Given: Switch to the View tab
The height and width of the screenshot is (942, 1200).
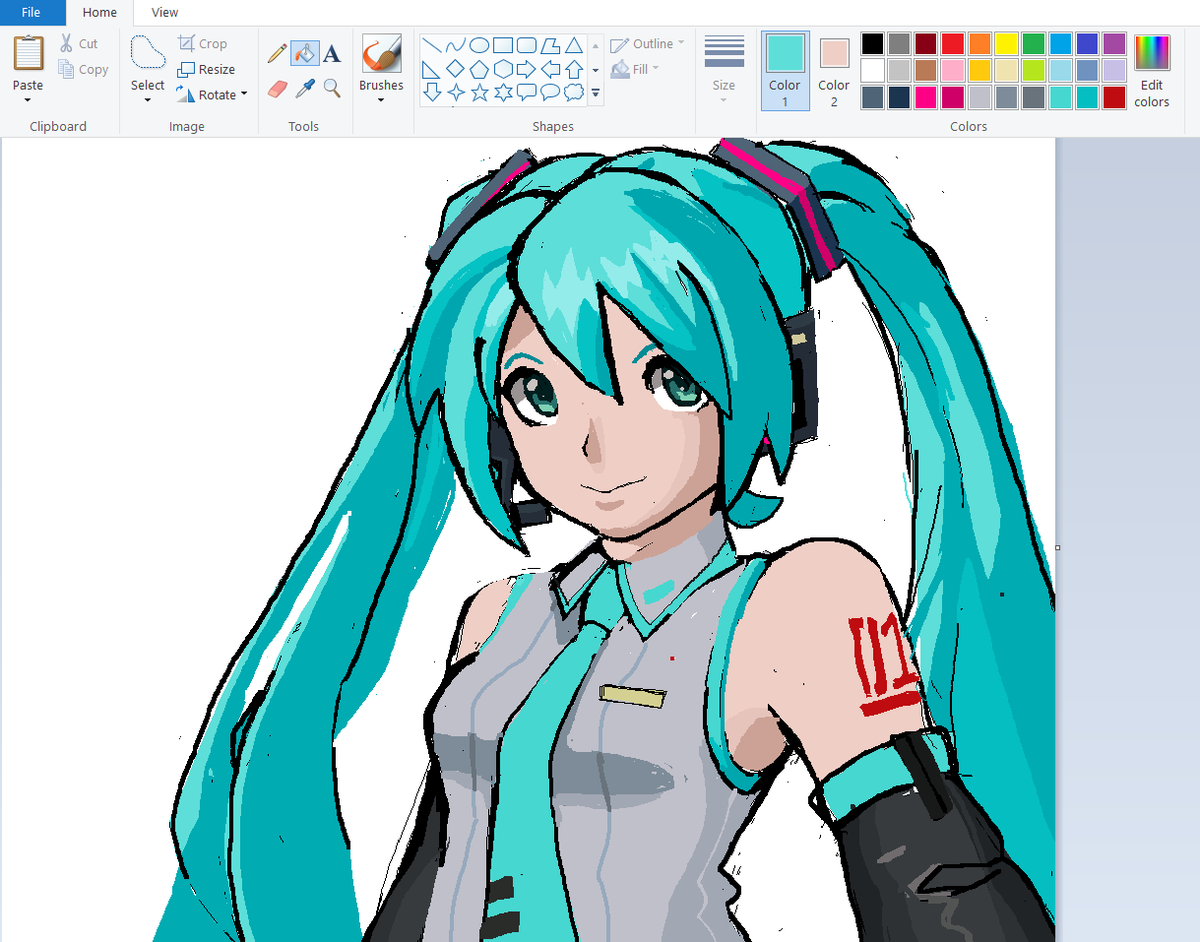Looking at the screenshot, I should point(165,12).
